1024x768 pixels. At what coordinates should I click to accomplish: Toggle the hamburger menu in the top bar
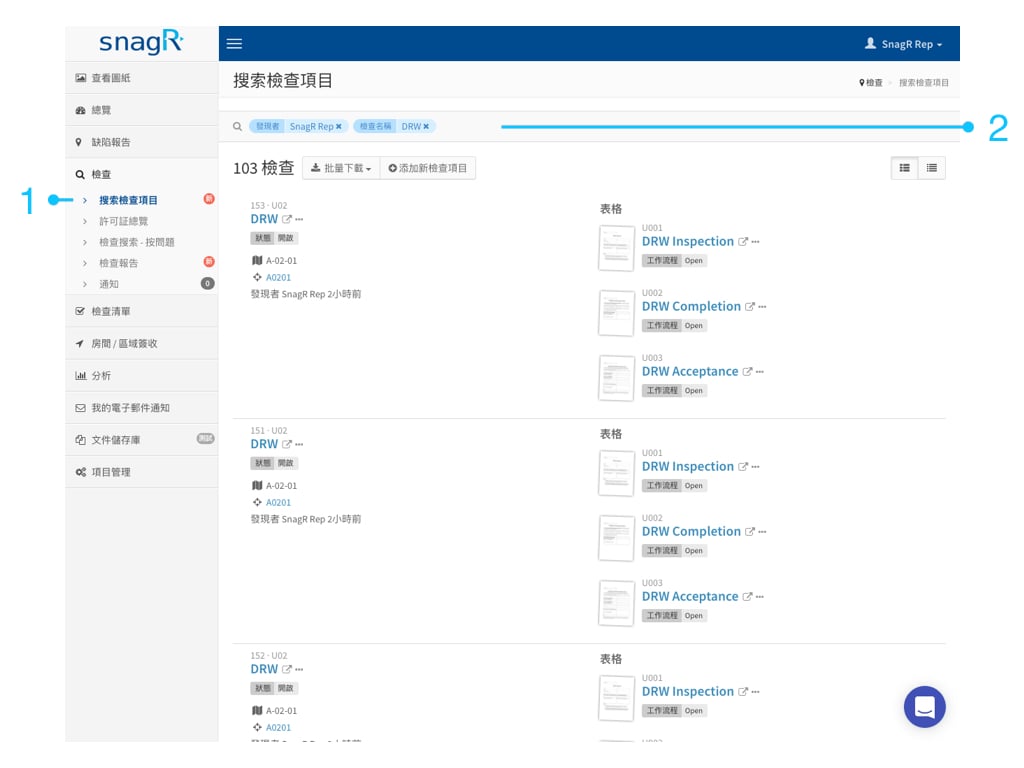(234, 44)
